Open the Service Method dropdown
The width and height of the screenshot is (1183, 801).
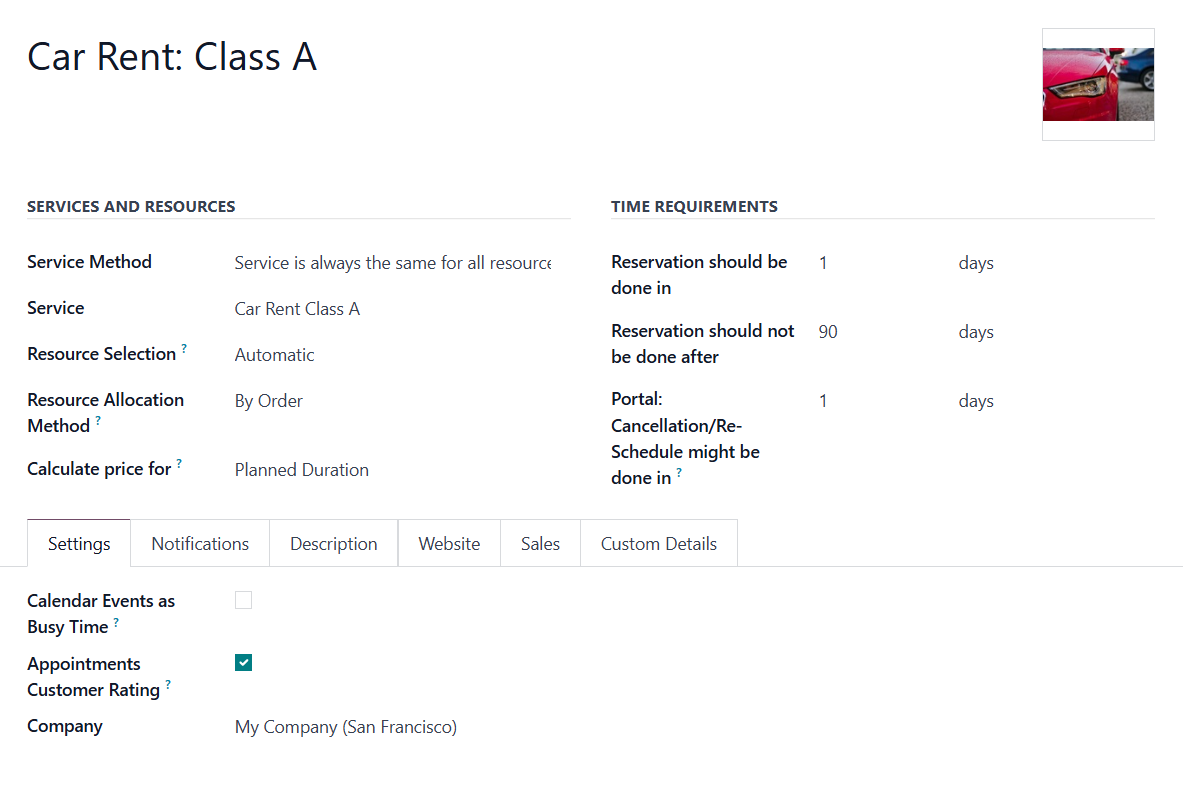[393, 263]
